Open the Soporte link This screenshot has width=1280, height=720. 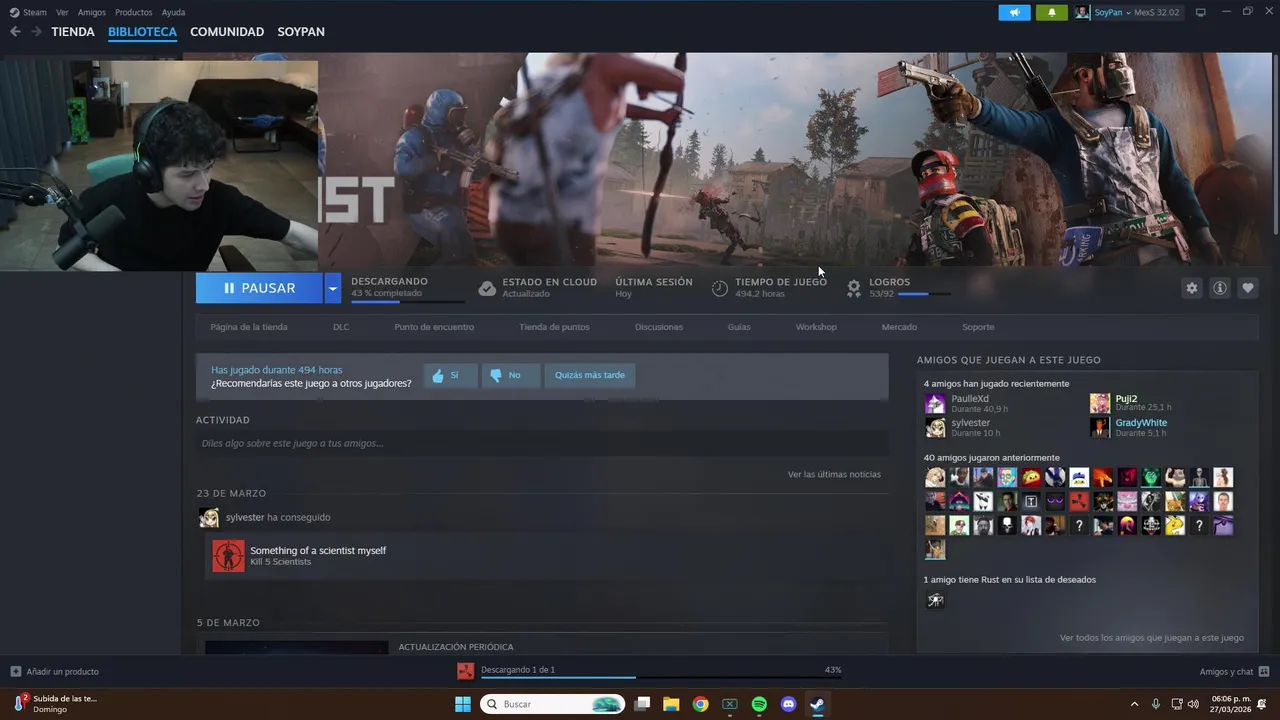[978, 327]
